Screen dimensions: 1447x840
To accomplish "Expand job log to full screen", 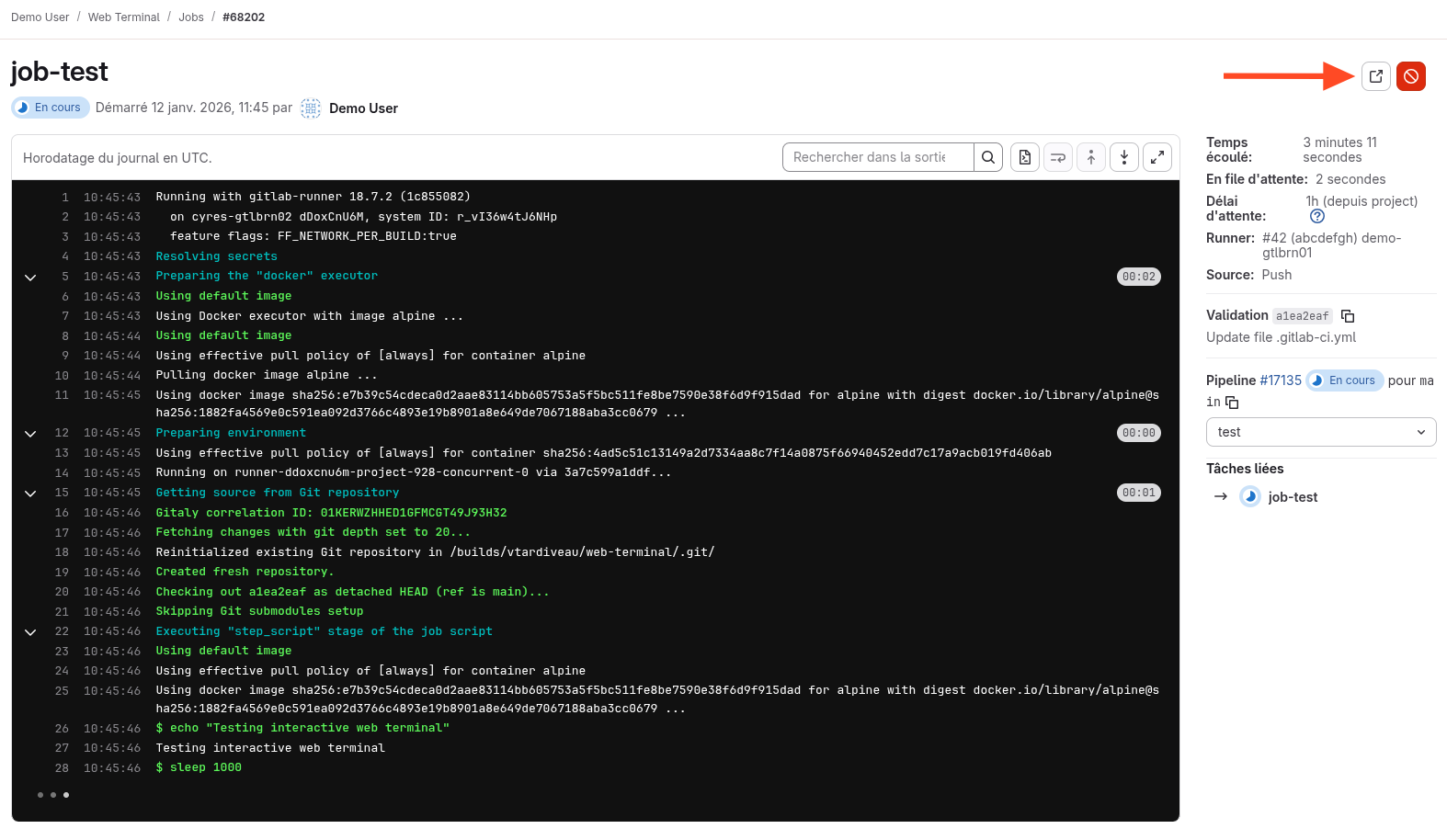I will (x=1157, y=157).
